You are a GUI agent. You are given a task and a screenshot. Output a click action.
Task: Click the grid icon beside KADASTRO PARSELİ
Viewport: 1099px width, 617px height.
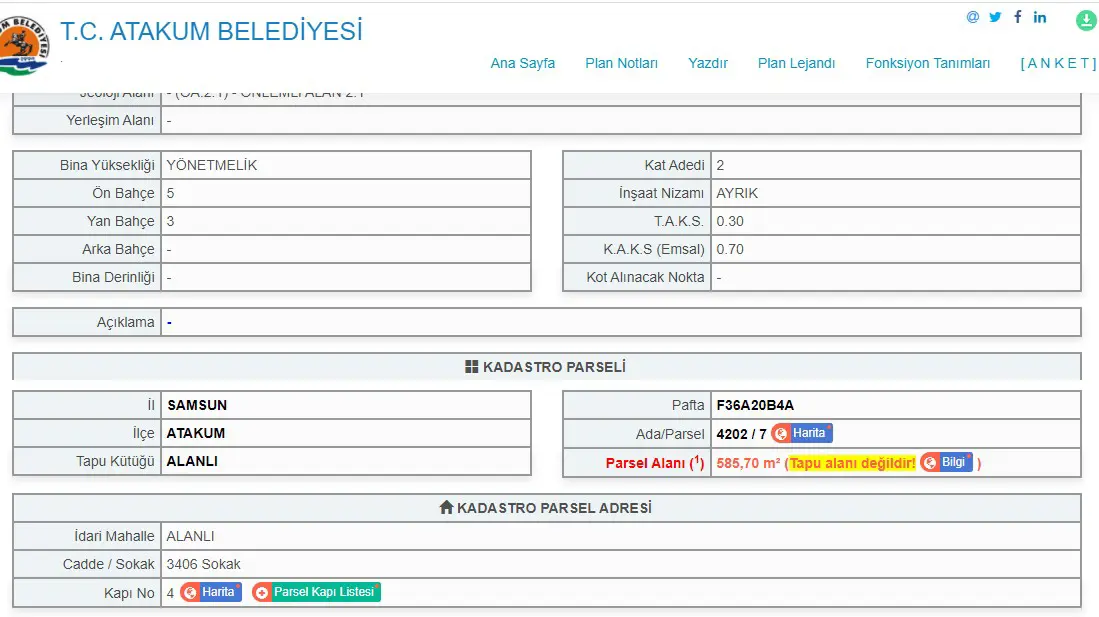[472, 367]
